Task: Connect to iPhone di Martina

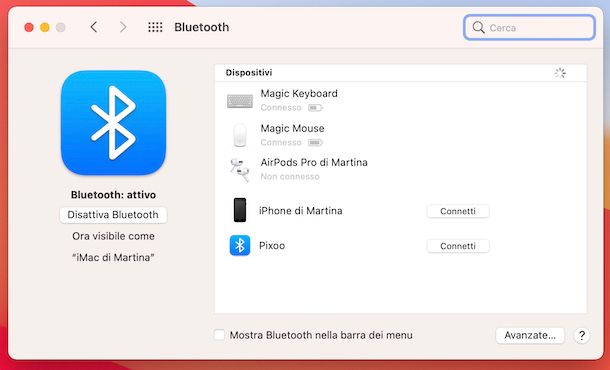Action: (458, 211)
